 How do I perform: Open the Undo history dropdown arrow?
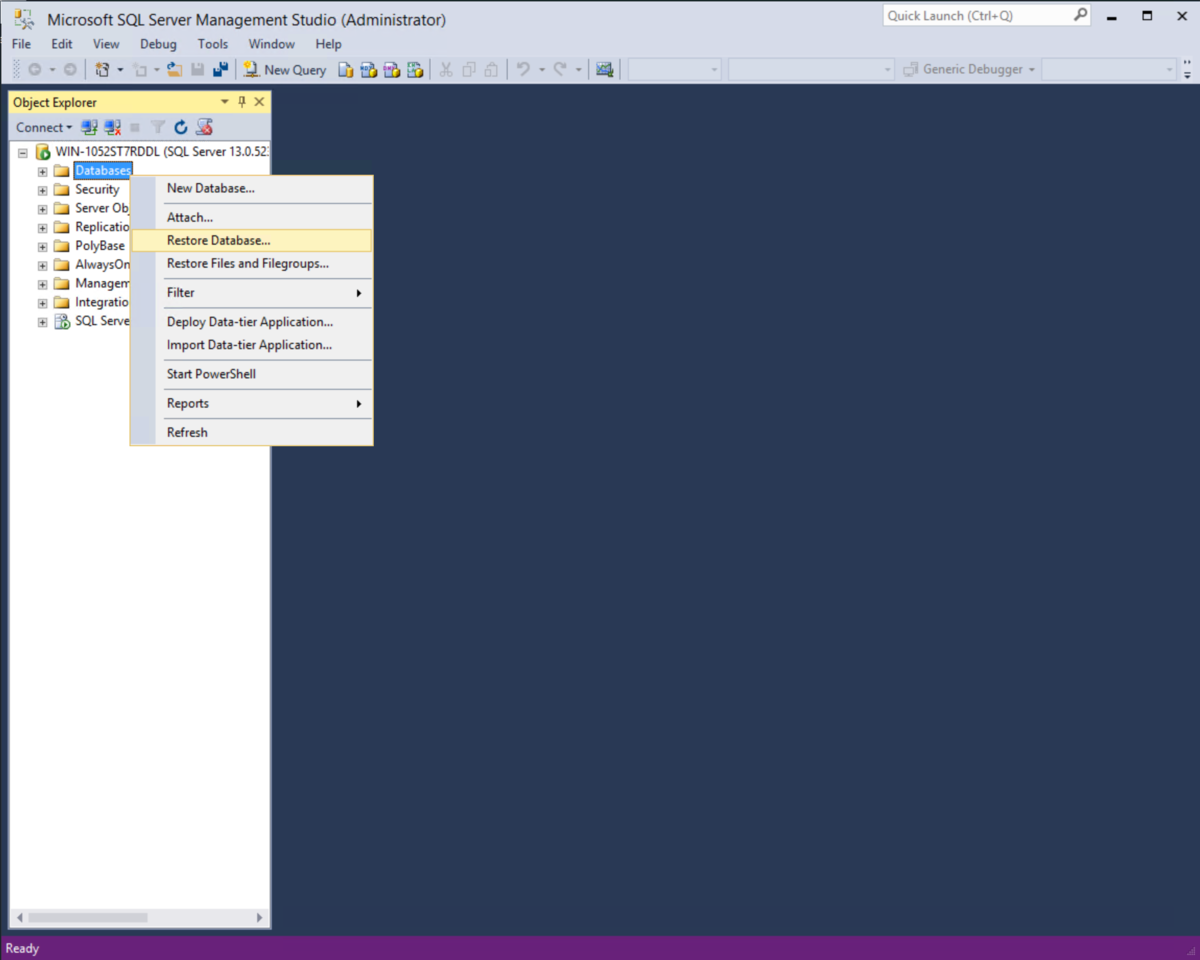tap(541, 70)
